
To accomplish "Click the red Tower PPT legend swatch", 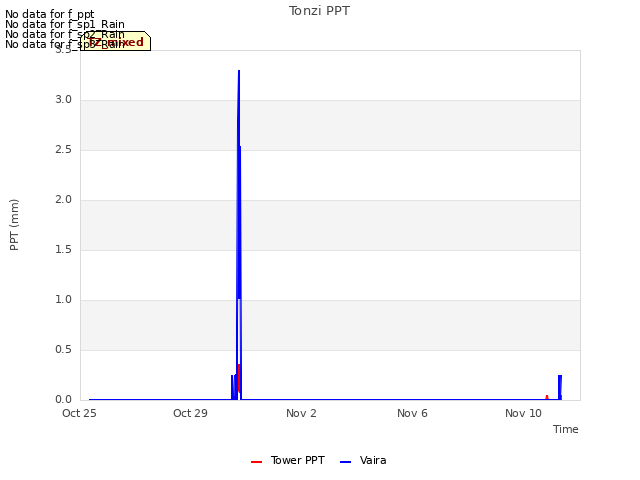I will coord(256,462).
